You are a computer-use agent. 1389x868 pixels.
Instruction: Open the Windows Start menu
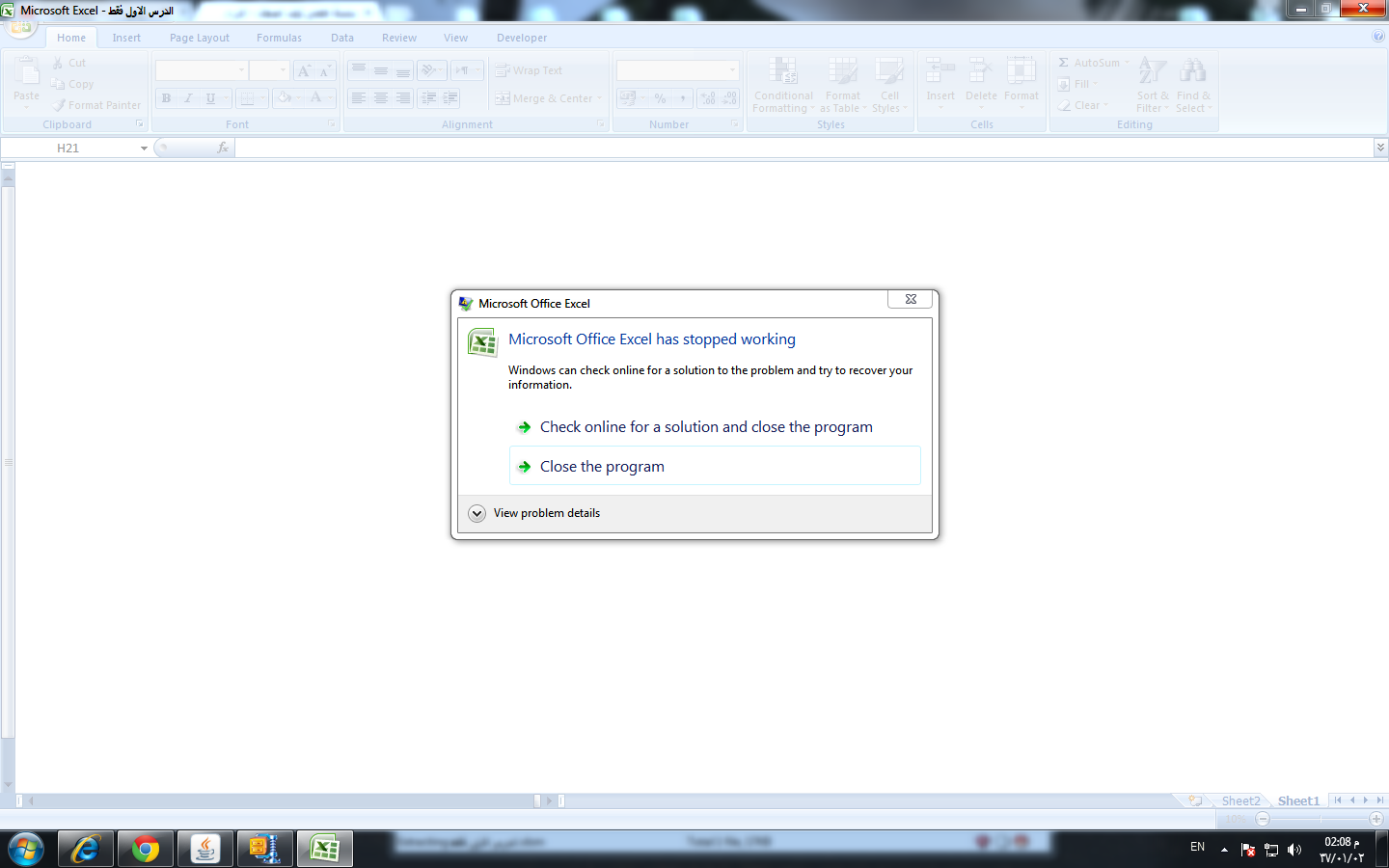26,850
